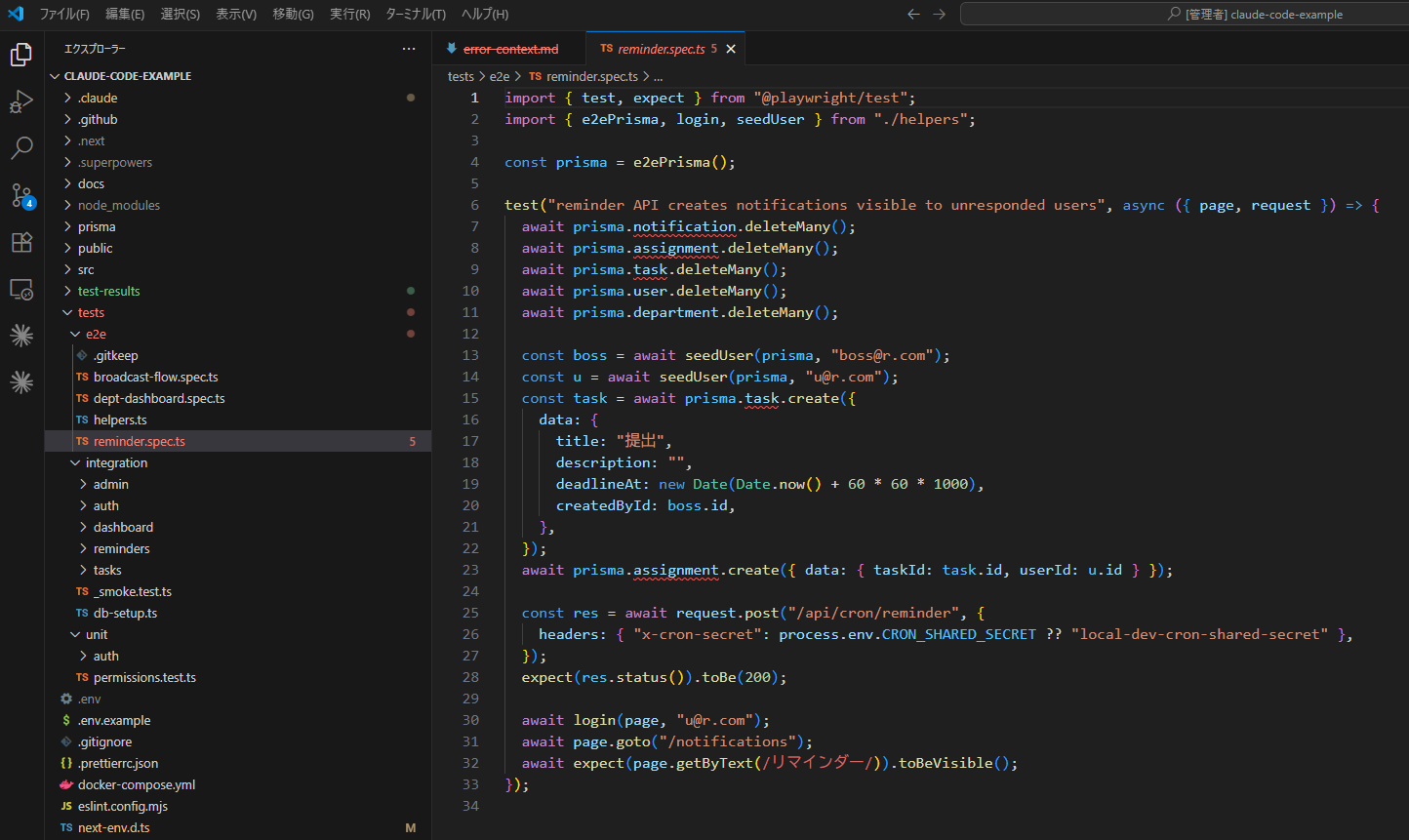Open the 表示(V) menu
This screenshot has width=1409, height=840.
236,14
